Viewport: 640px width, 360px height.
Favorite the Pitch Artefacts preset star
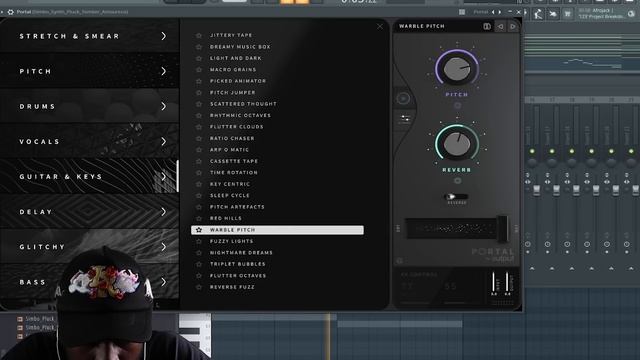pyautogui.click(x=199, y=207)
